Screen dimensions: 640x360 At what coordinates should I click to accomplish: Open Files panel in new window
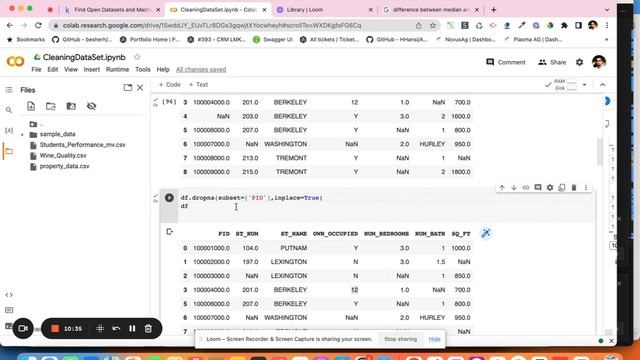(x=128, y=87)
